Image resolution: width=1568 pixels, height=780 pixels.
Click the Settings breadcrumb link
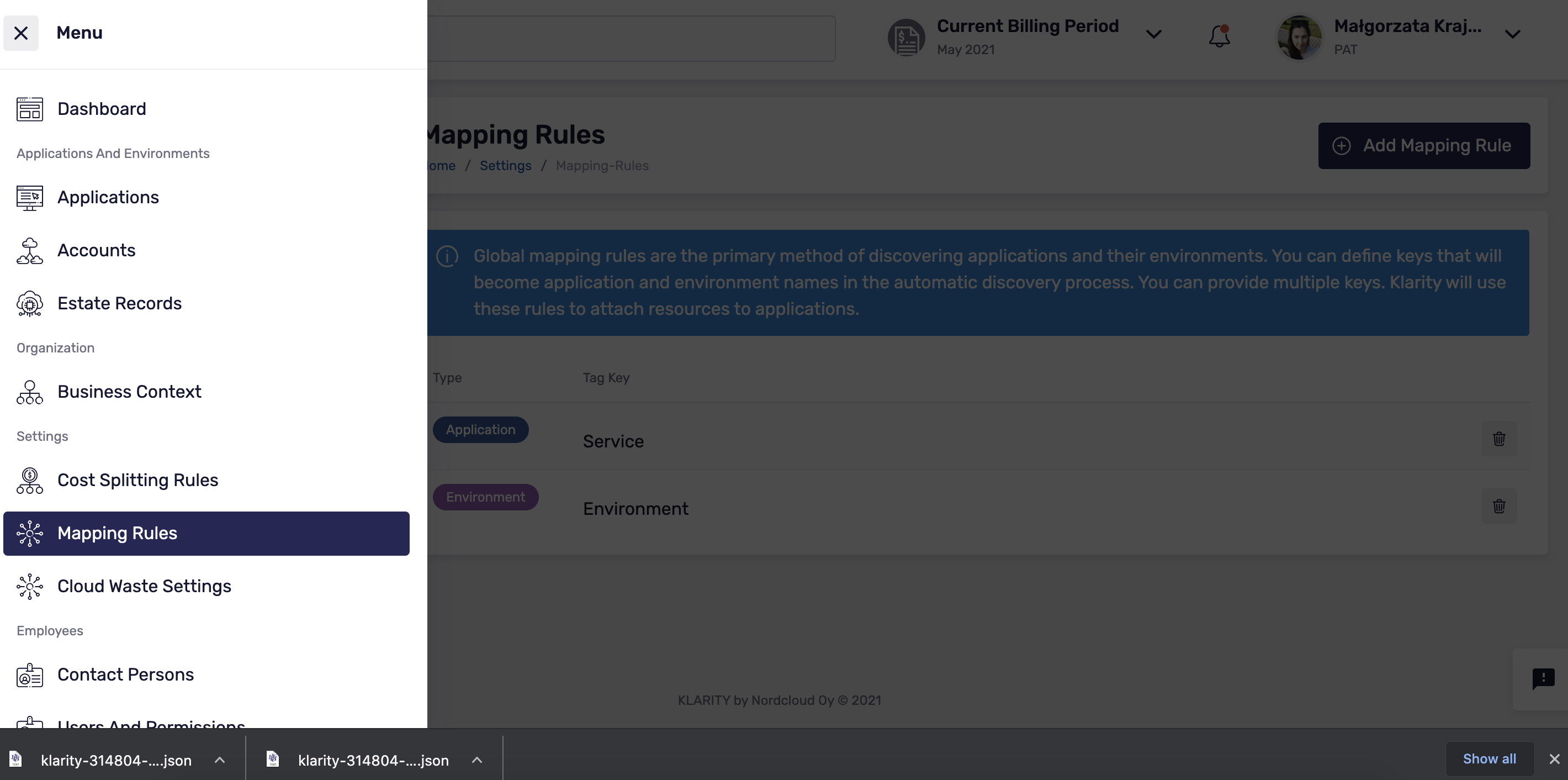[505, 166]
